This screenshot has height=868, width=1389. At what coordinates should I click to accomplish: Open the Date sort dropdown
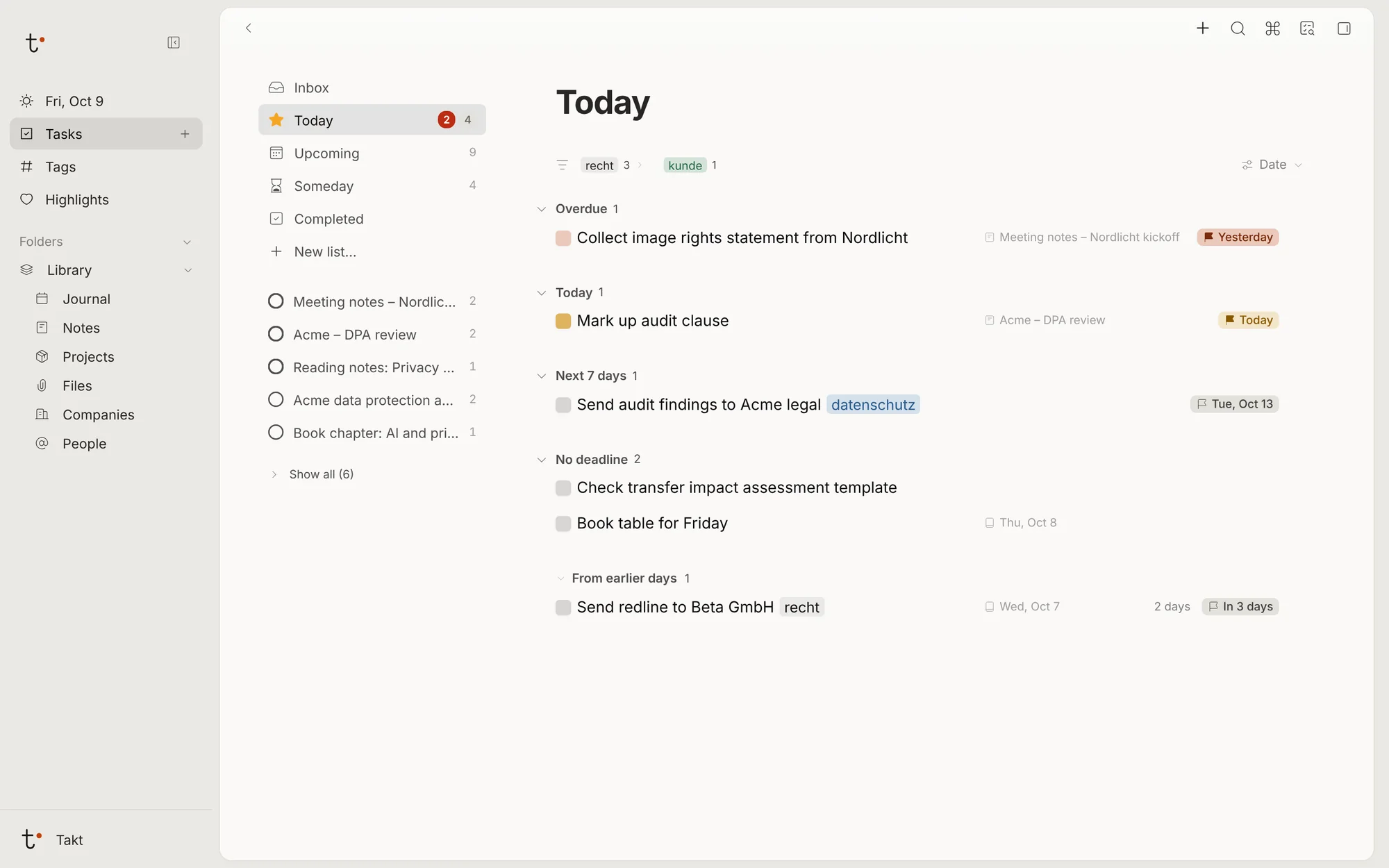tap(1272, 165)
